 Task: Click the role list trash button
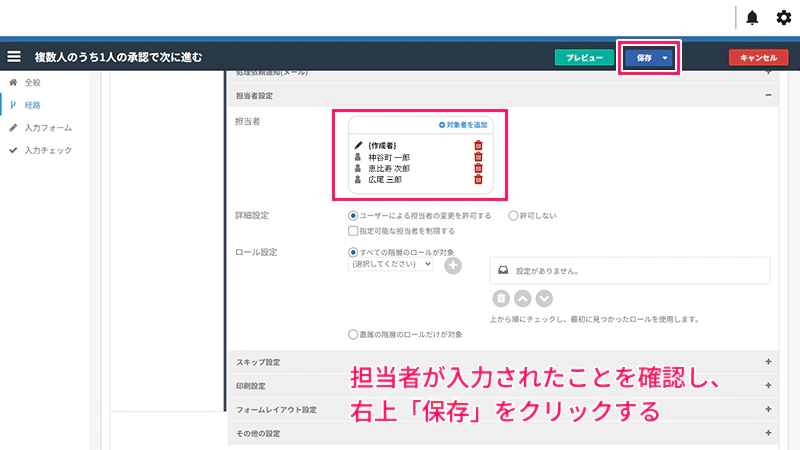click(501, 298)
